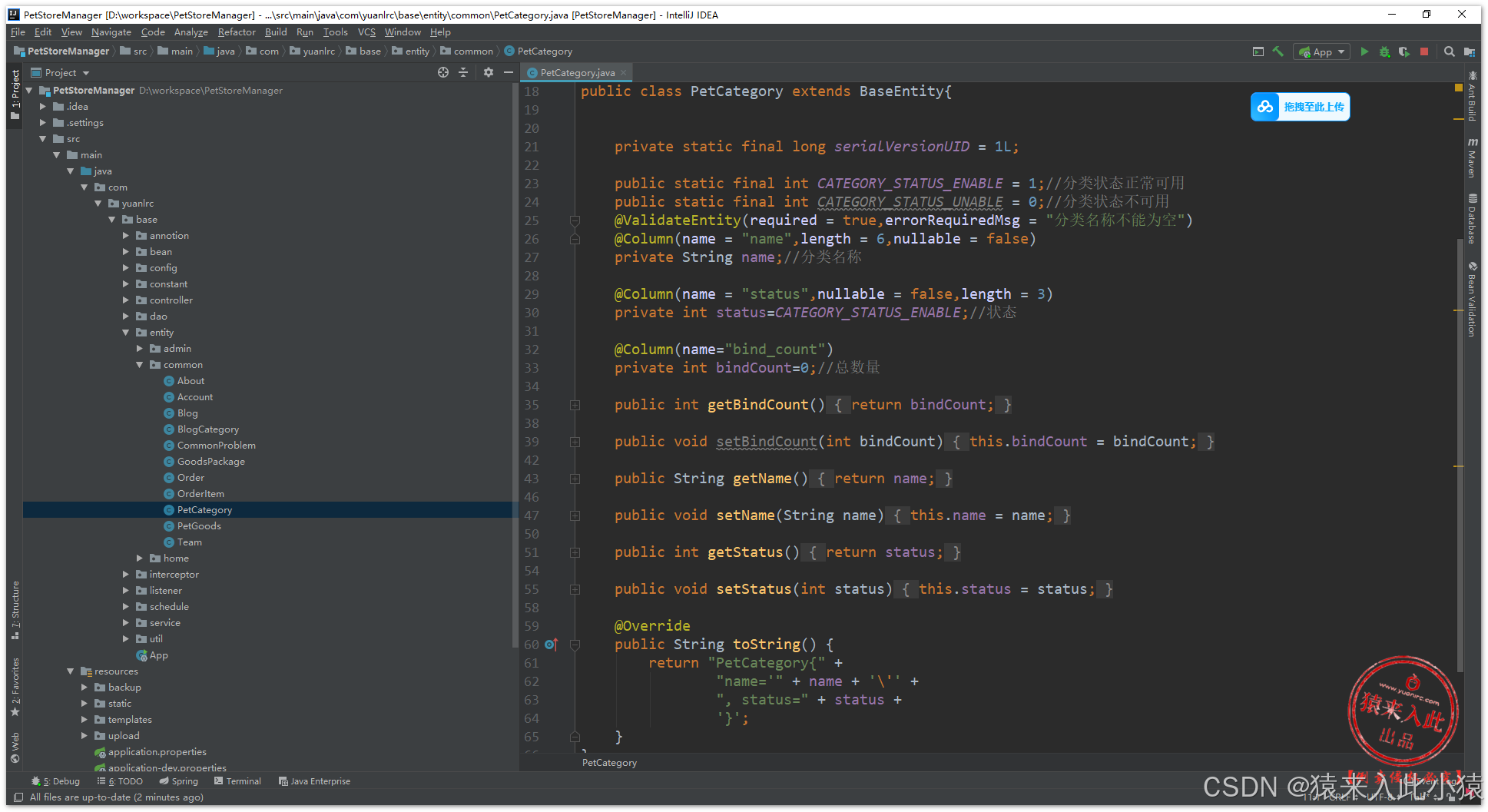Open the Terminal tool window

pyautogui.click(x=237, y=781)
